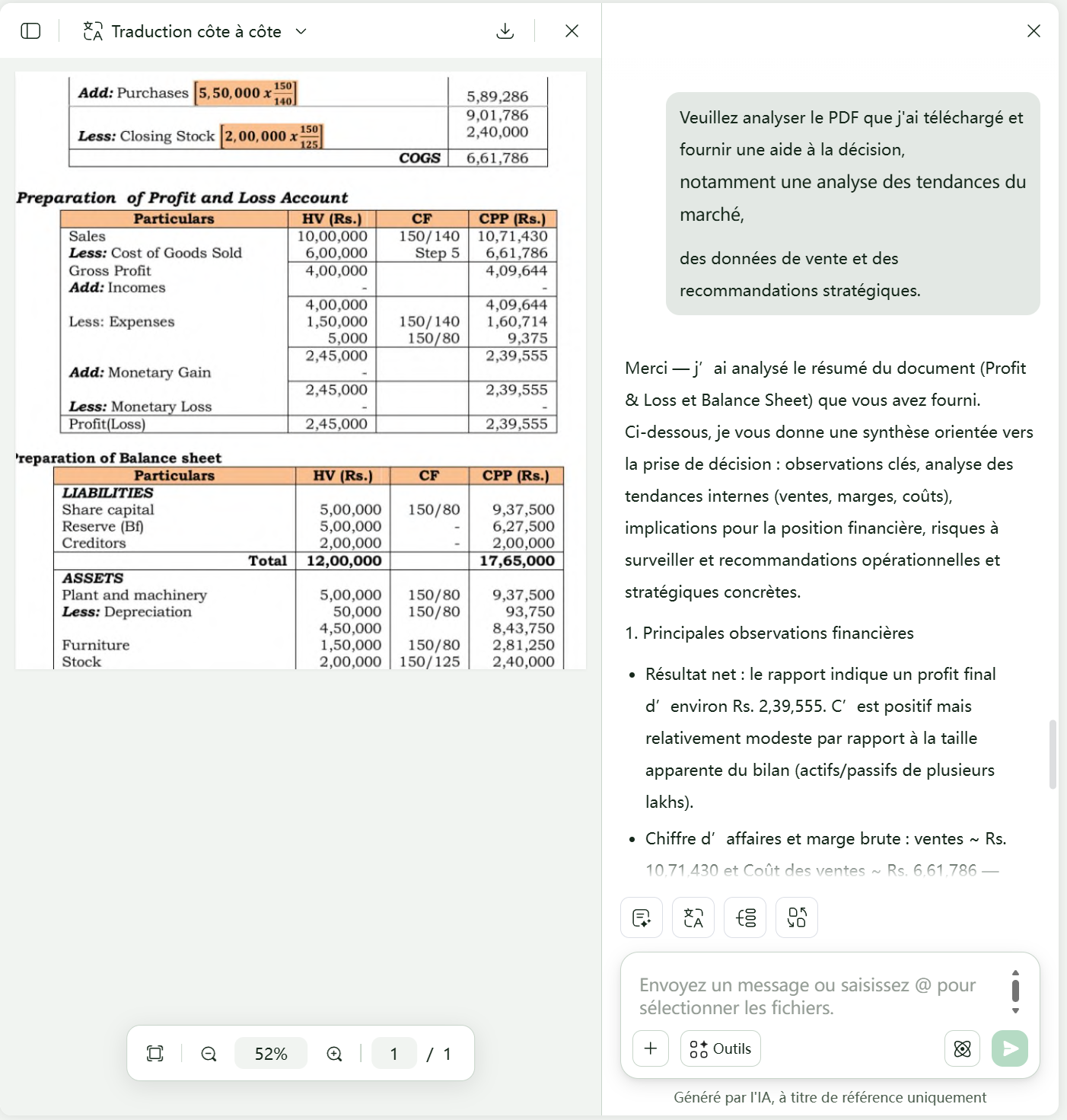Click the green send message arrow

pos(1010,1048)
